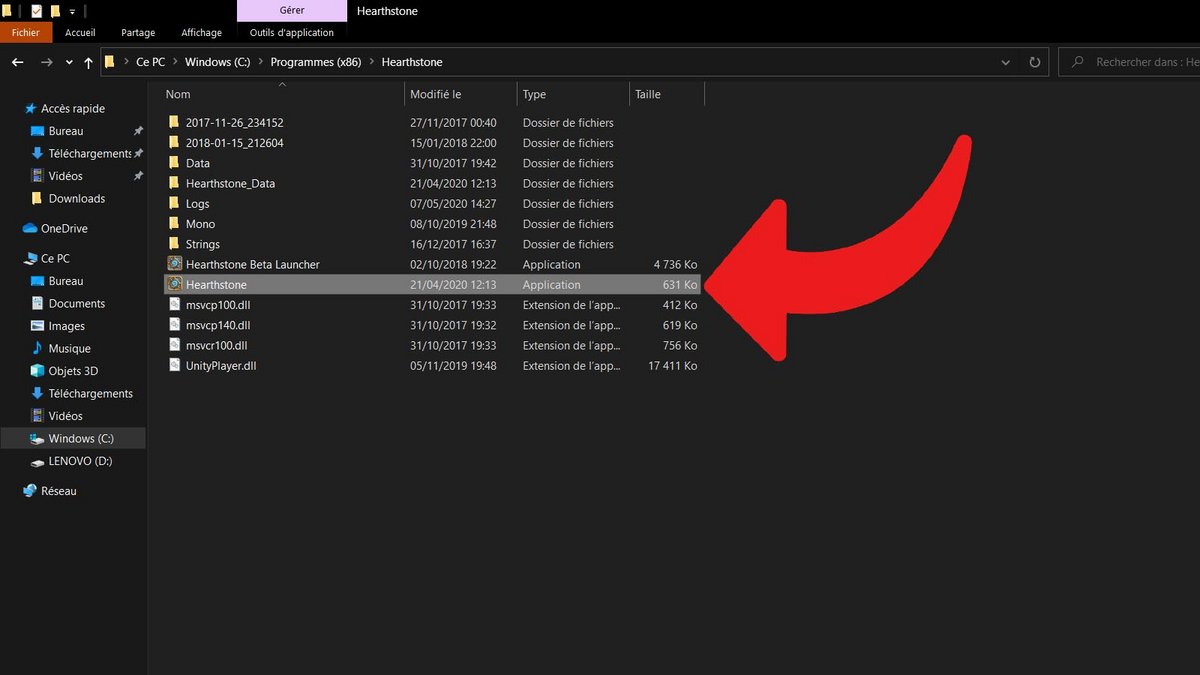This screenshot has height=675, width=1200.
Task: Click Ce PC in the address path
Action: click(x=151, y=62)
